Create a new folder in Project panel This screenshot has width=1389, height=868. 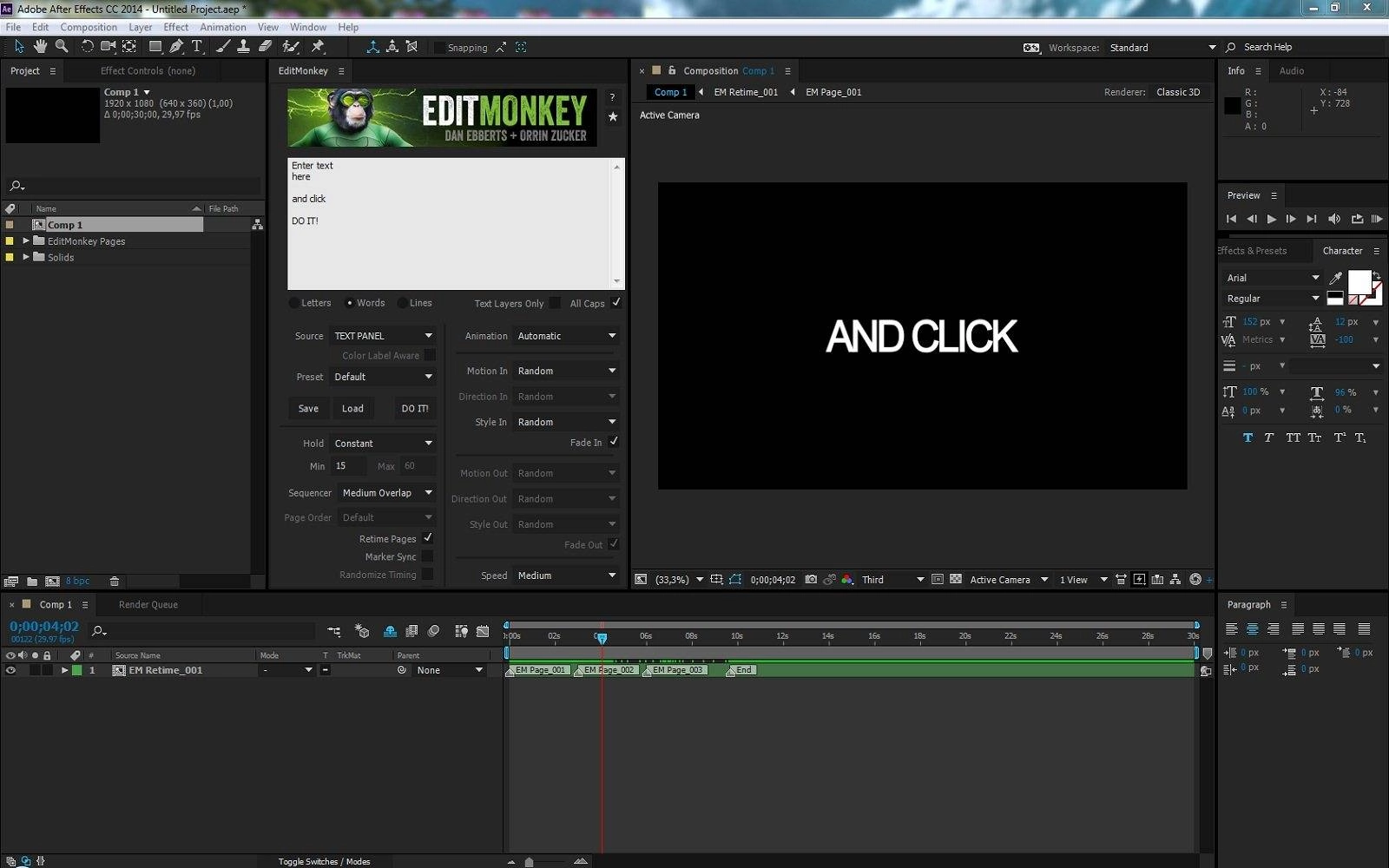(x=32, y=581)
